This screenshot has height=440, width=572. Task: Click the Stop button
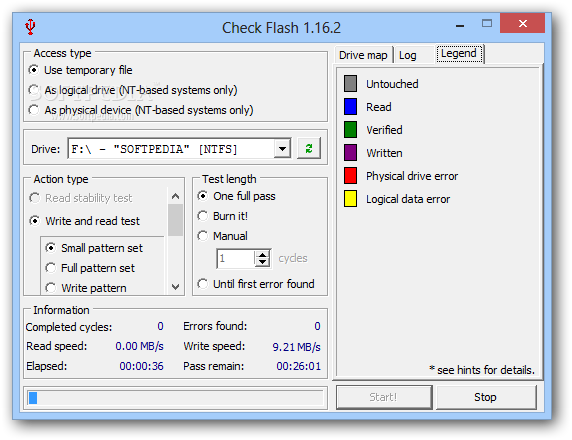pos(486,397)
